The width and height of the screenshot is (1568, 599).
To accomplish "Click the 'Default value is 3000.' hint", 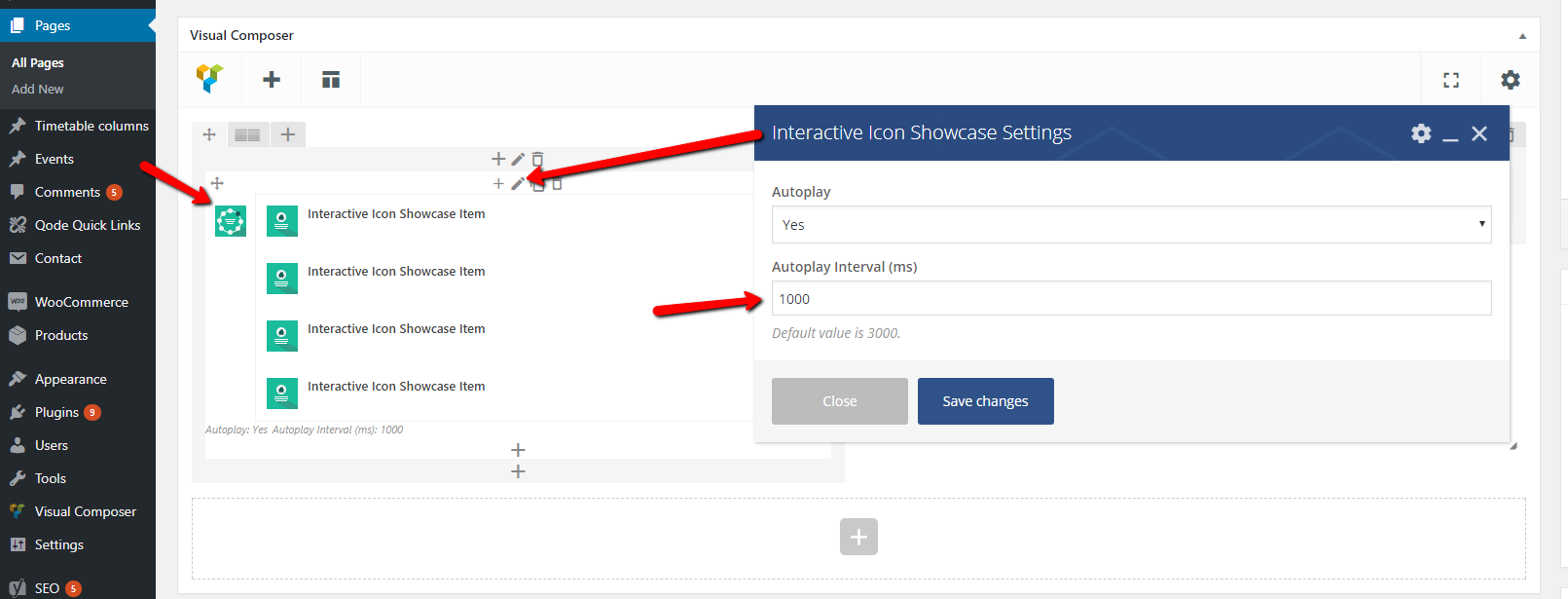I will pos(836,333).
